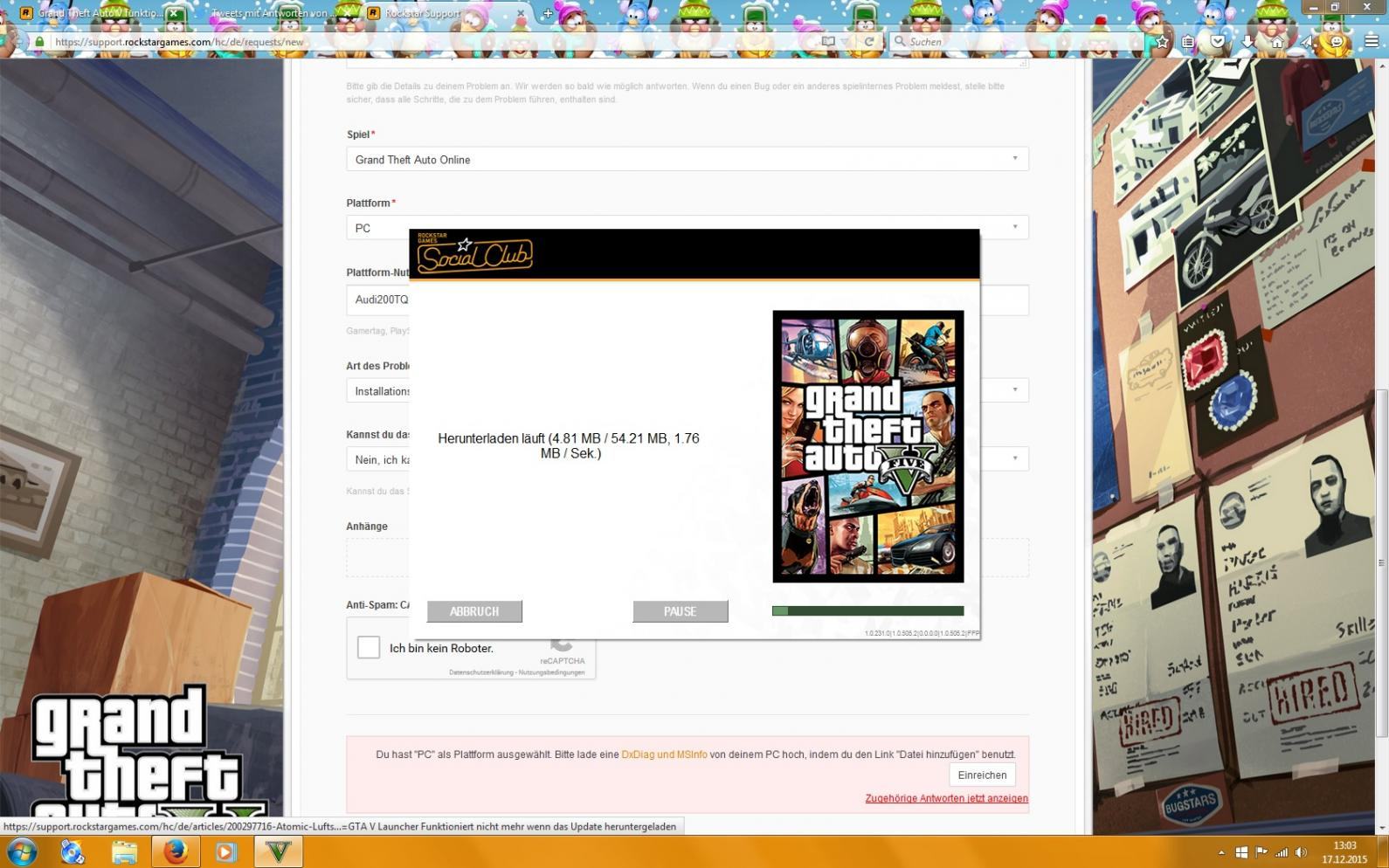This screenshot has height=868, width=1389.
Task: Open Action Center flag tray icon
Action: click(1261, 852)
